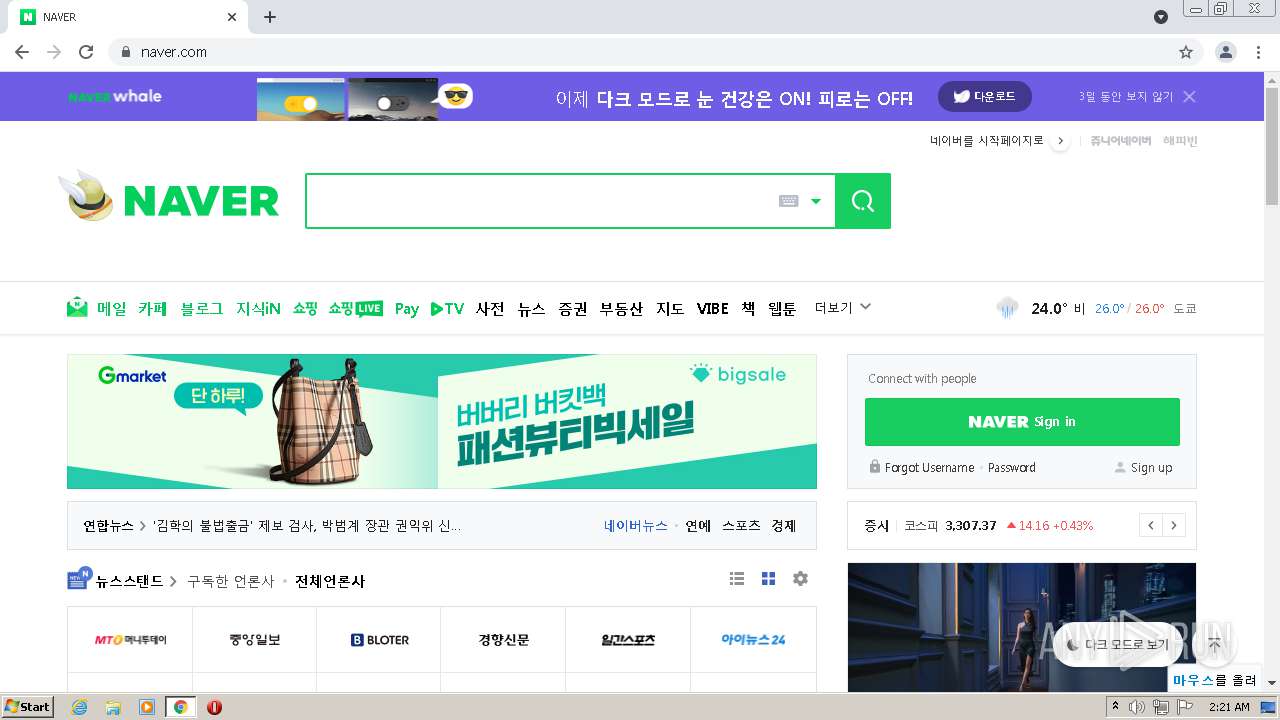Image resolution: width=1280 pixels, height=720 pixels.
Task: Switch newsstand to grid view
Action: tap(768, 579)
